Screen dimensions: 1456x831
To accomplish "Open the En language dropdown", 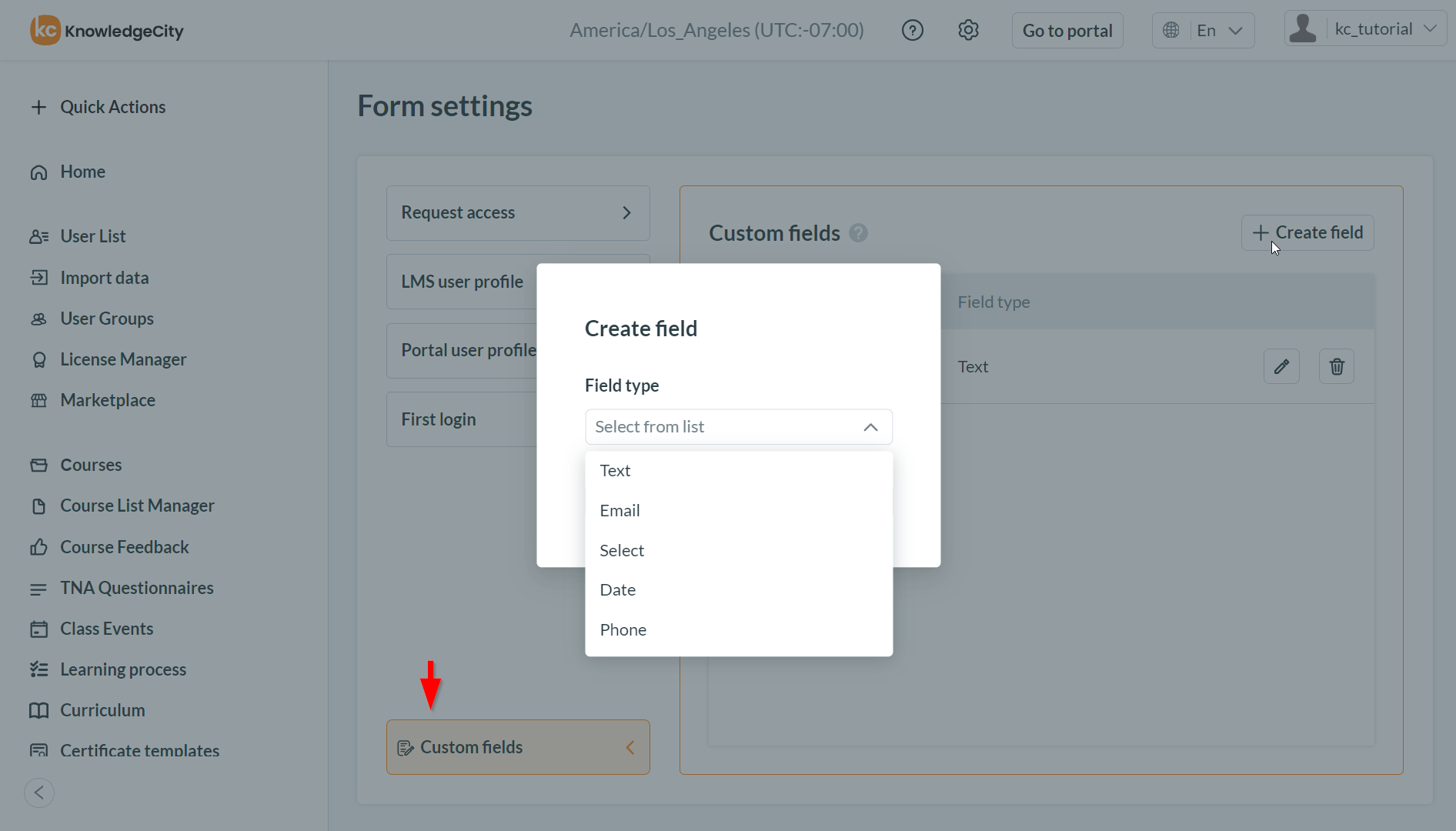I will tap(1203, 31).
